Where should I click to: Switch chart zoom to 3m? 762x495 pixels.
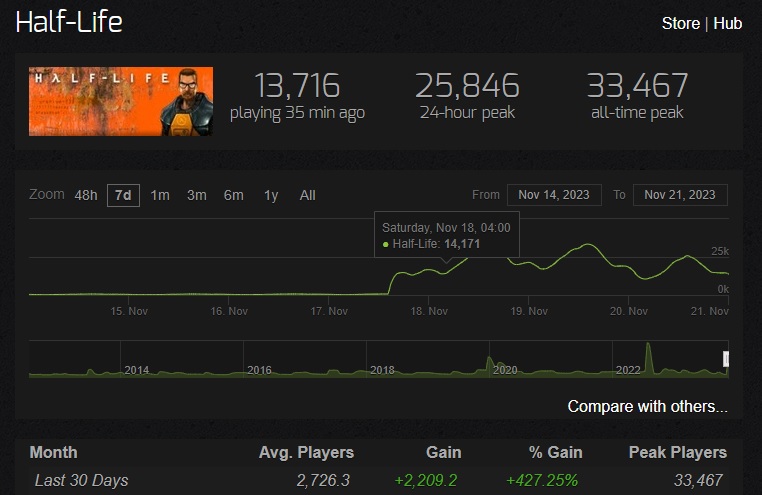197,195
